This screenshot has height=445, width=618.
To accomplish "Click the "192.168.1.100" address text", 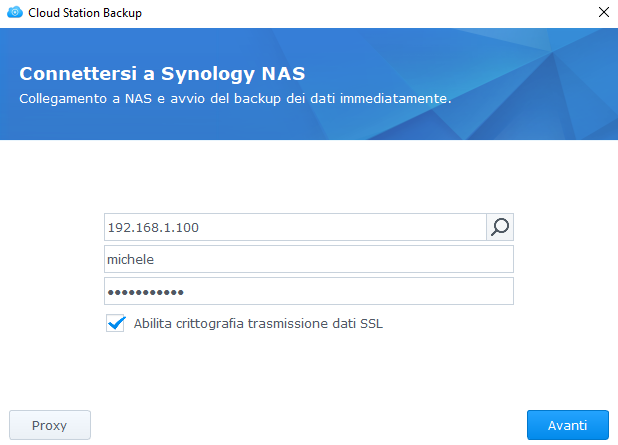I will [153, 227].
